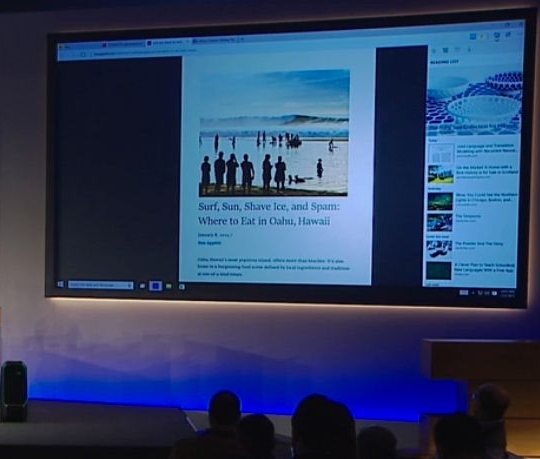The image size is (540, 459).
Task: Click the 'Surf, Sun, Shave Ice' article headline
Action: point(268,213)
